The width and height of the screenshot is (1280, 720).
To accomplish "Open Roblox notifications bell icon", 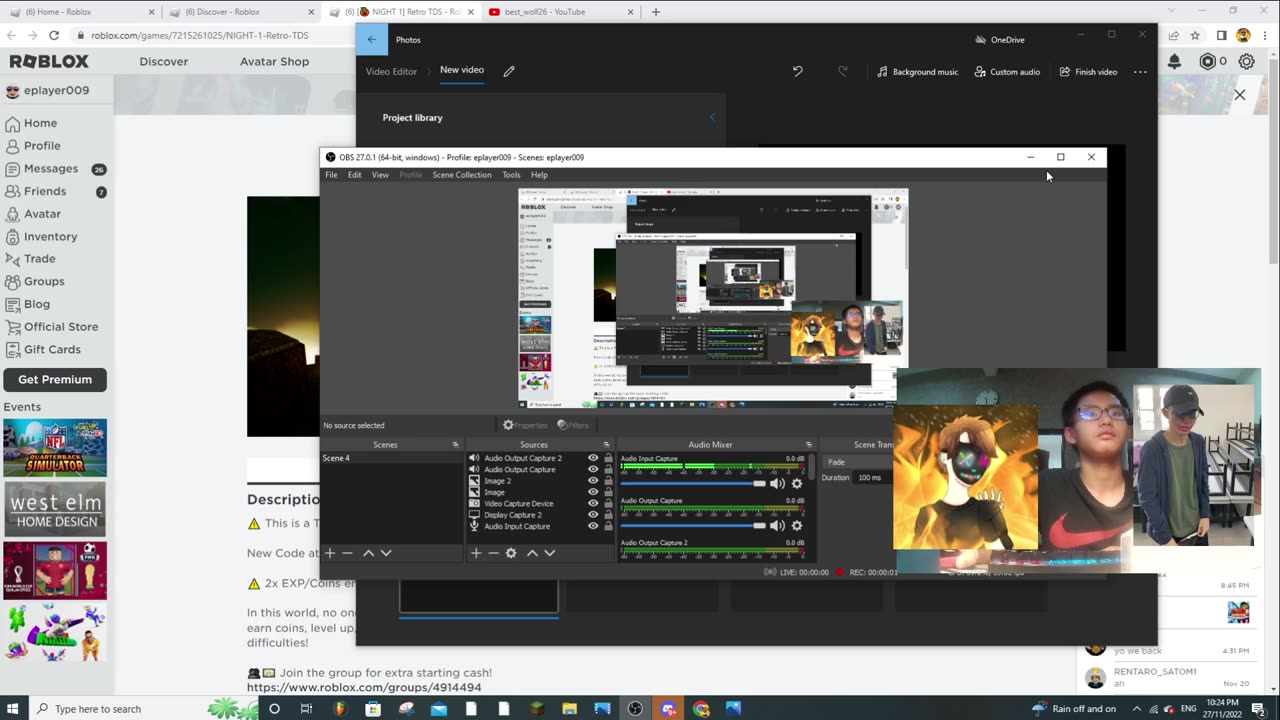I will click(1174, 61).
